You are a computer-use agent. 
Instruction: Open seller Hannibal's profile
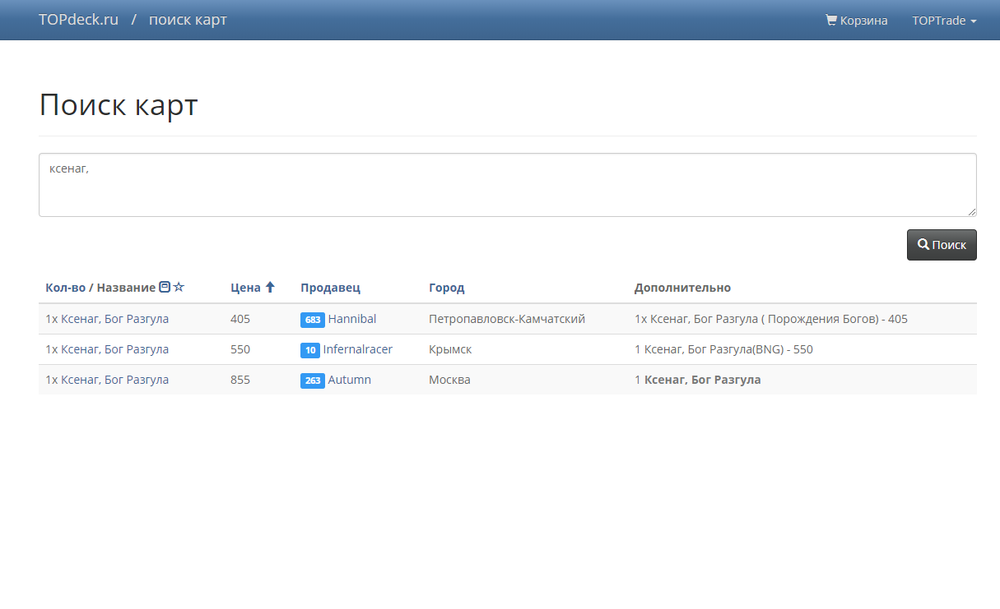(352, 319)
